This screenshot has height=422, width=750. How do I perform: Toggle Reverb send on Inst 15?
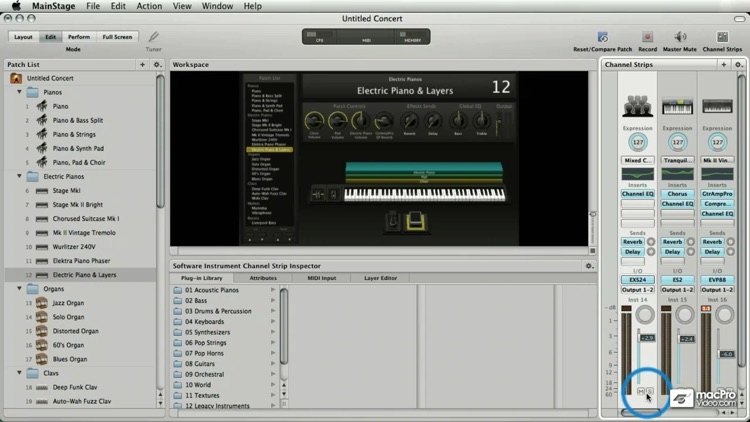coord(673,242)
